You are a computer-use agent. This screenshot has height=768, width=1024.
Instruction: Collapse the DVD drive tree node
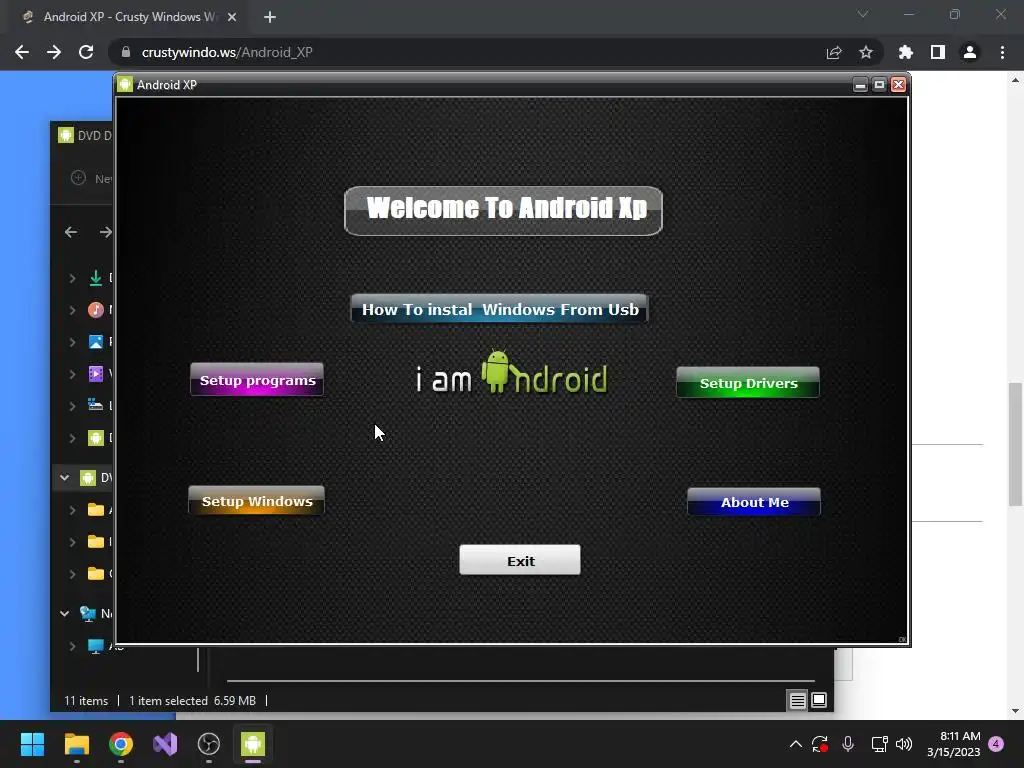click(64, 477)
